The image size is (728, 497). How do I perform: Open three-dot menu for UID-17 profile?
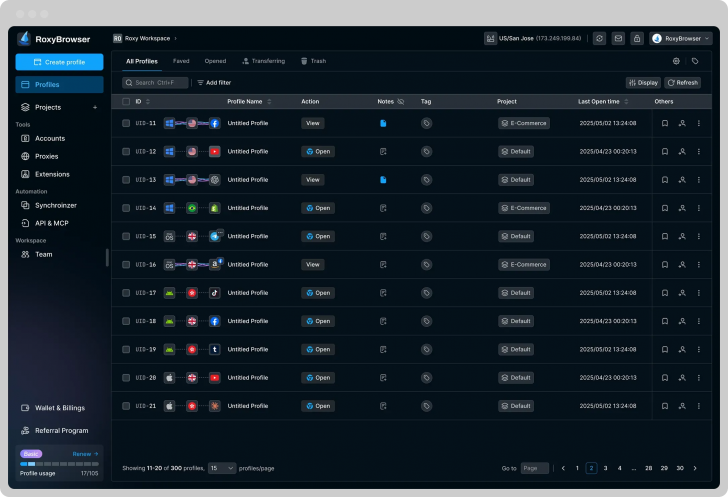[x=698, y=293]
